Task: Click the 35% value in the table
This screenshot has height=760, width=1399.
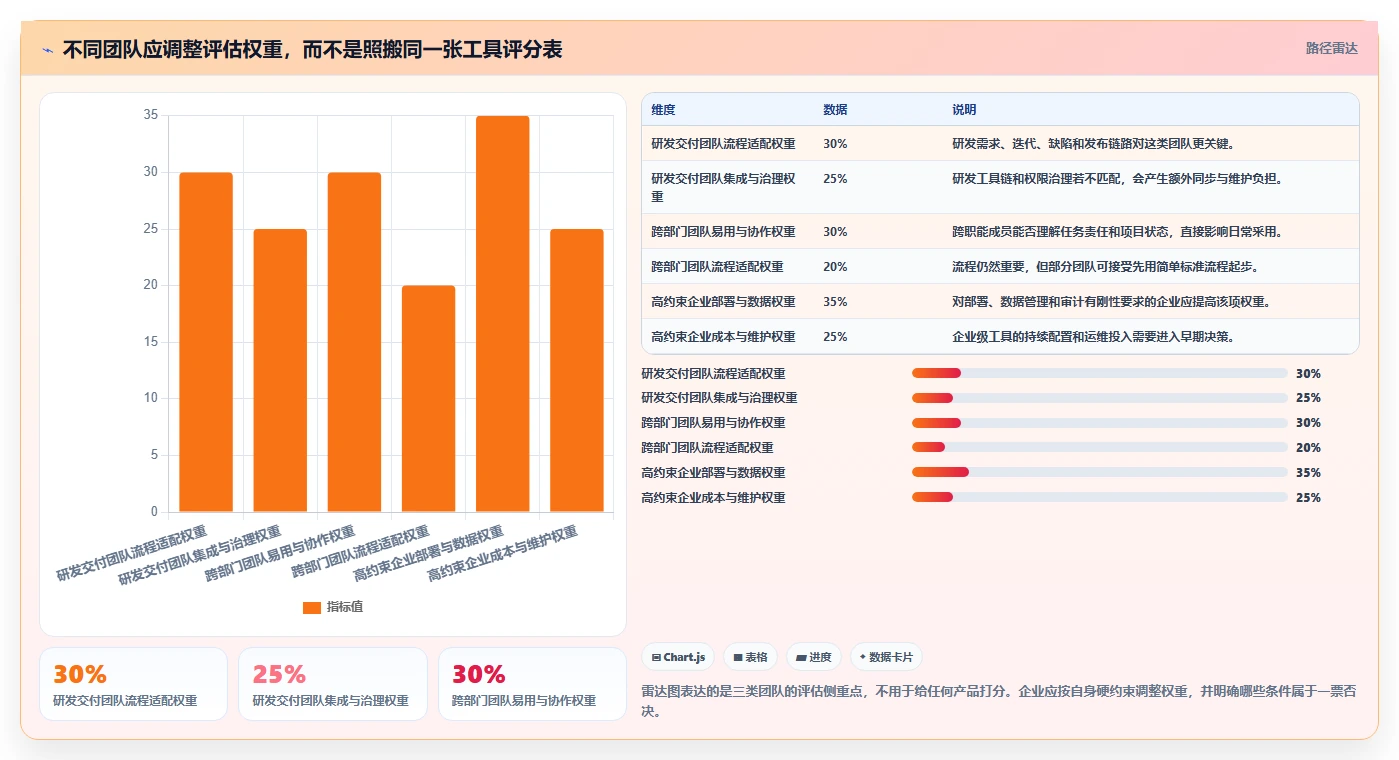Action: click(835, 302)
